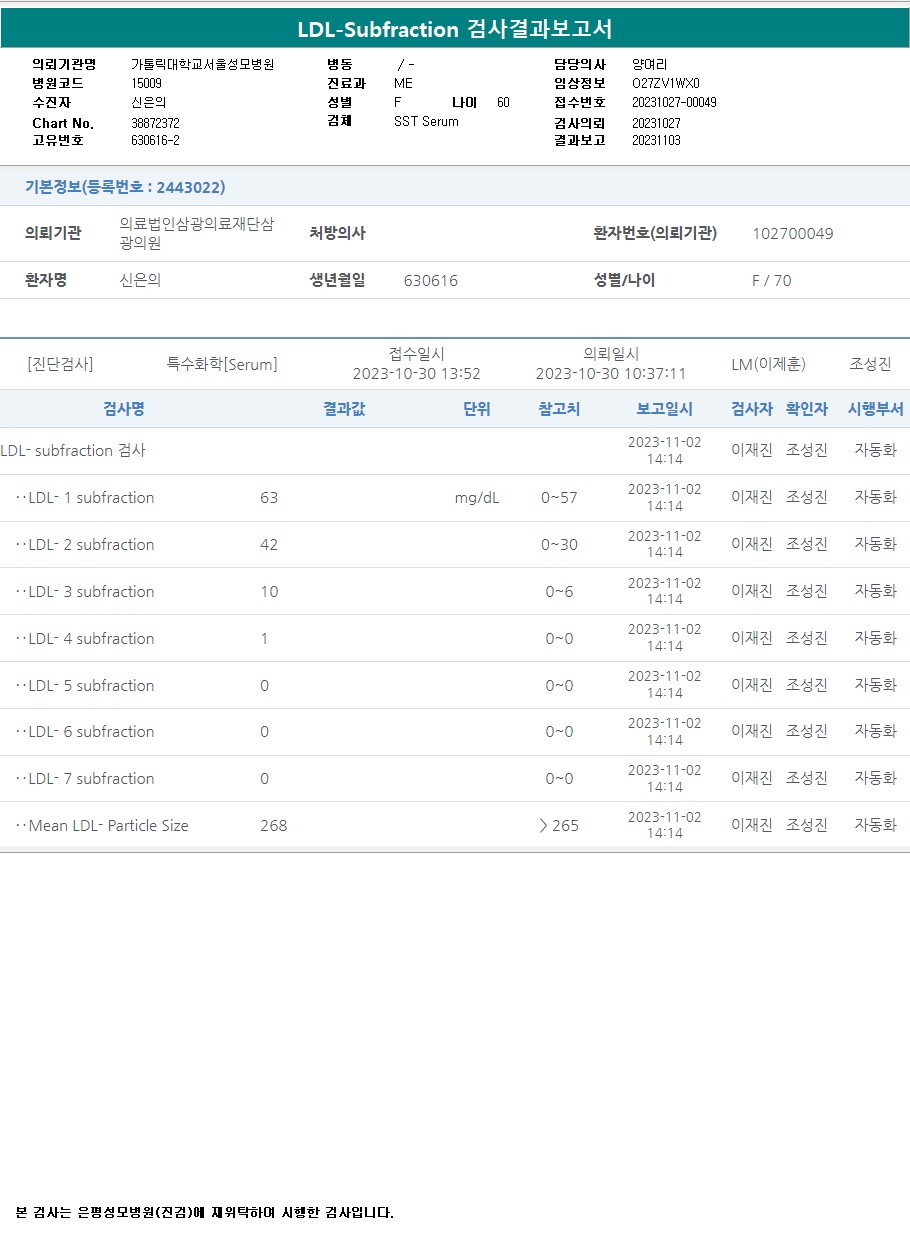
Task: Click the LDL-2 subfraction result value 42
Action: tap(269, 545)
